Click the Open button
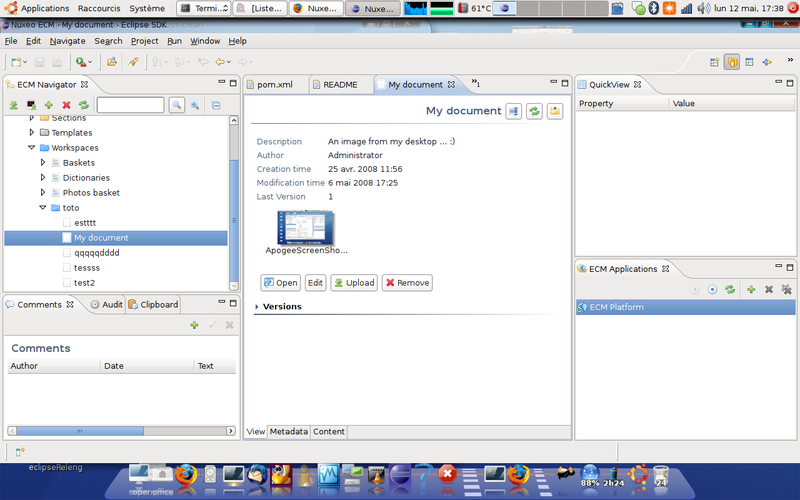Image resolution: width=800 pixels, height=500 pixels. 281,283
